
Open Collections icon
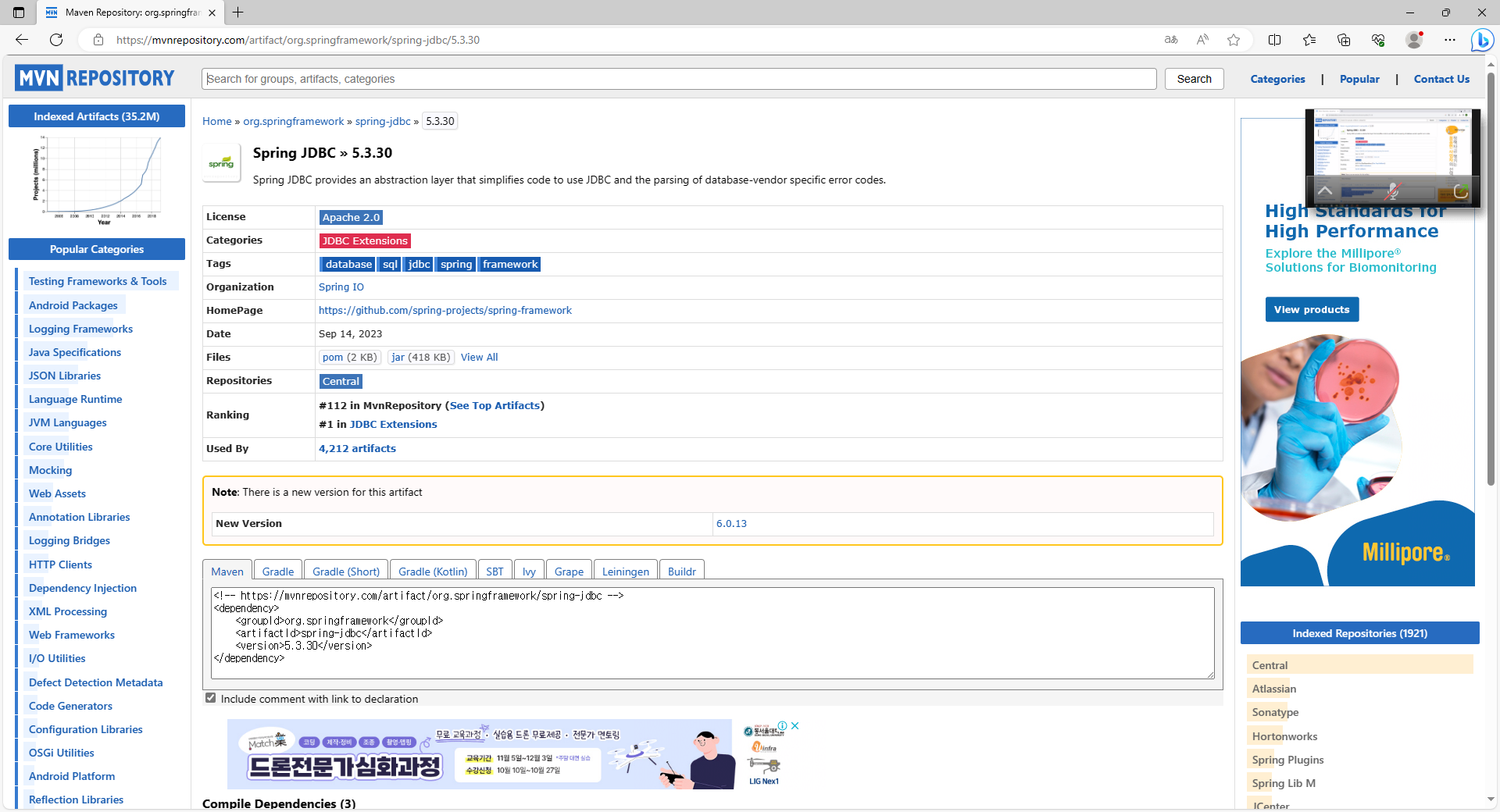(1344, 40)
